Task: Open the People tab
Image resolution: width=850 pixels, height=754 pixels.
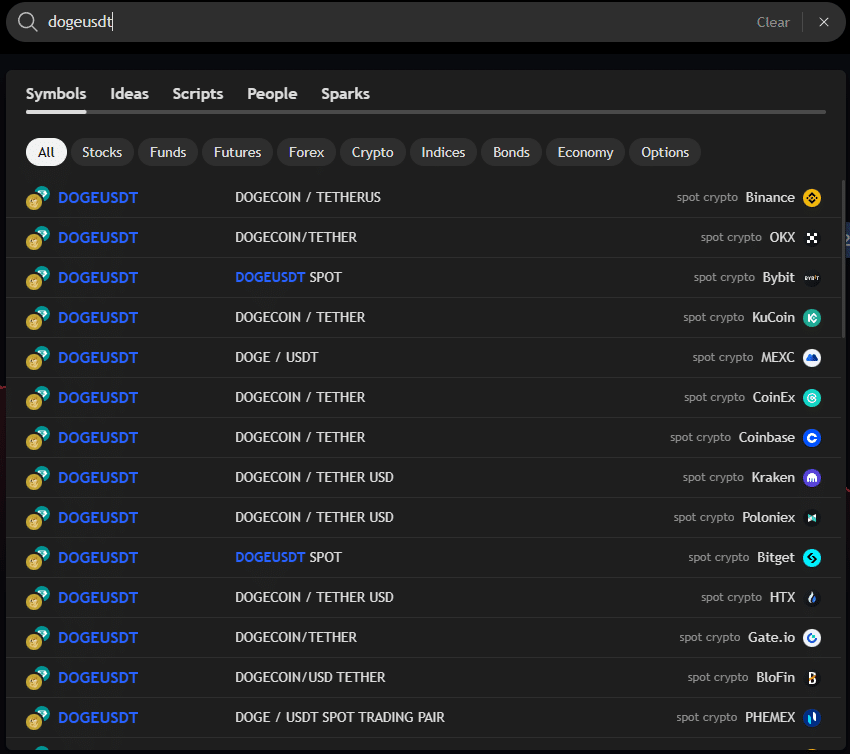Action: point(272,94)
